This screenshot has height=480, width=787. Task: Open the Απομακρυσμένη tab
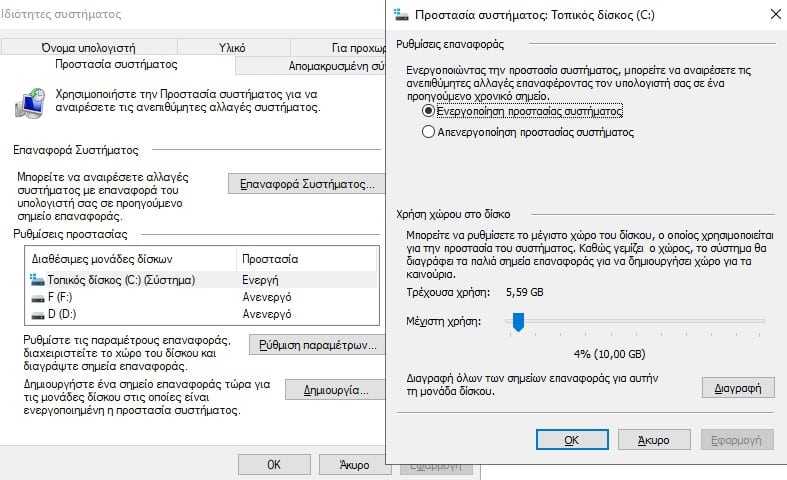(x=311, y=66)
